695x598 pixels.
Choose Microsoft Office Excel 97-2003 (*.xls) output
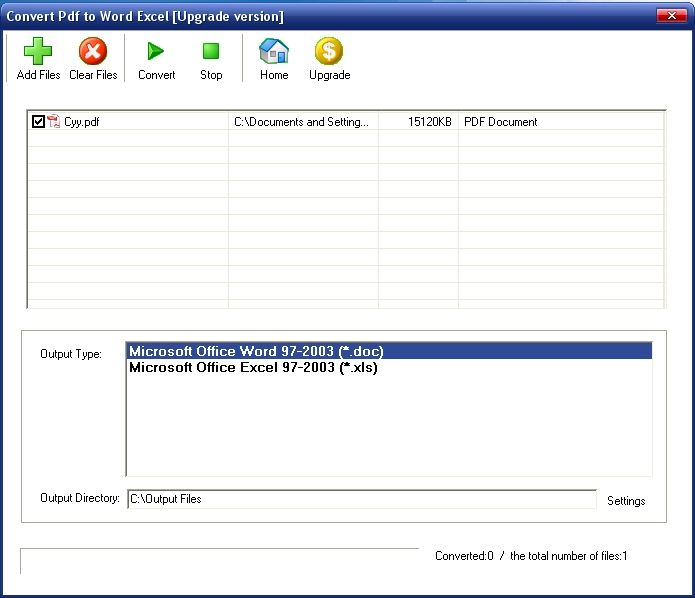click(253, 367)
